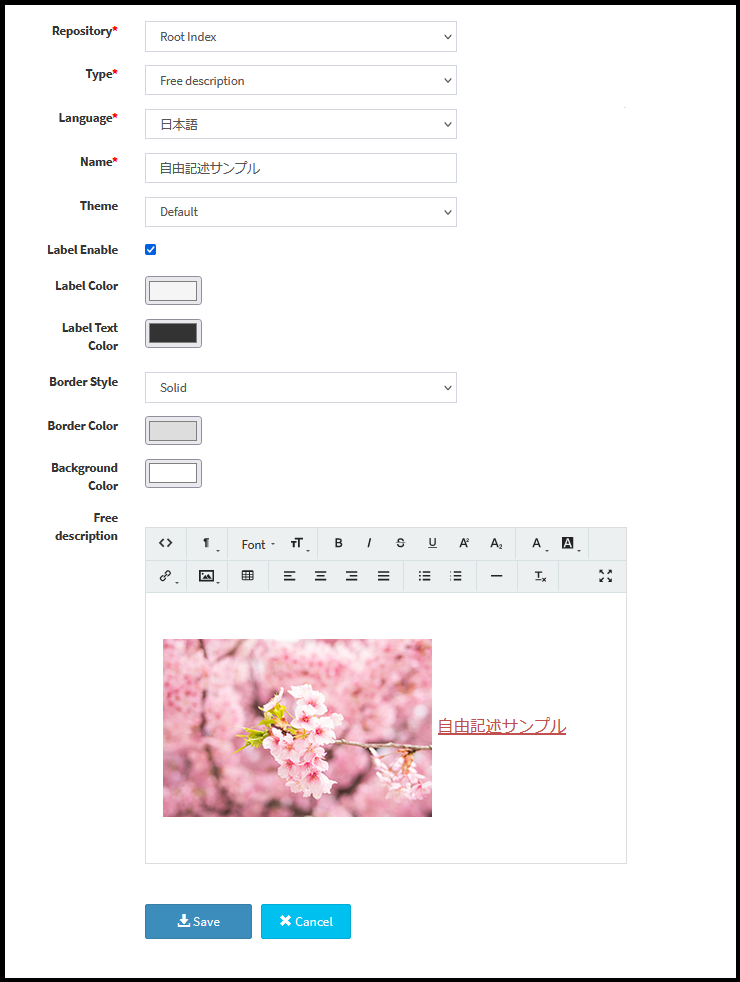The height and width of the screenshot is (982, 740).
Task: Click the Name input field
Action: (300, 168)
